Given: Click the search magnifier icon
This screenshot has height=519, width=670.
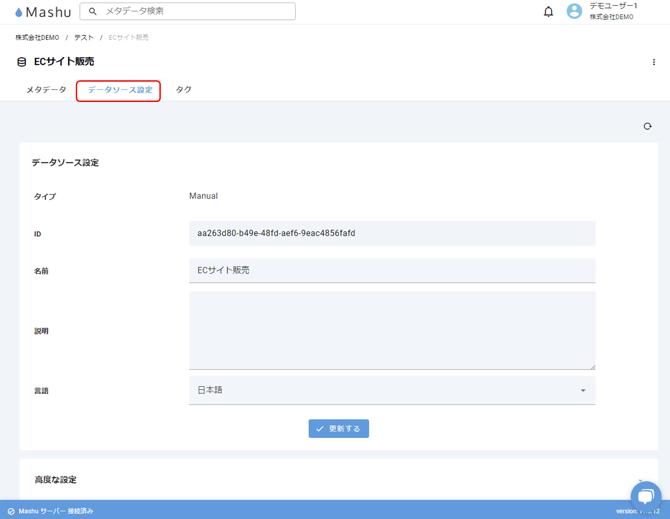Looking at the screenshot, I should 93,12.
